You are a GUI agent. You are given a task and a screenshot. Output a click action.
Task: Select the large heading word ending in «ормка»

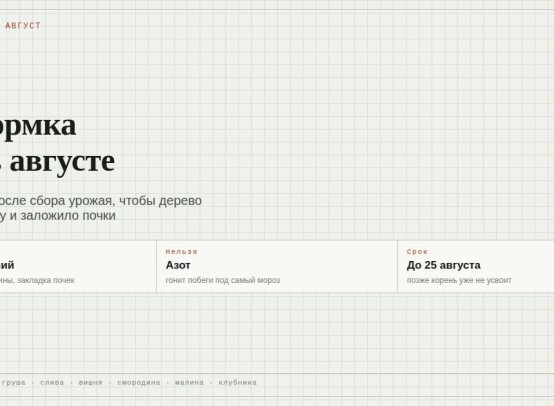pyautogui.click(x=38, y=125)
